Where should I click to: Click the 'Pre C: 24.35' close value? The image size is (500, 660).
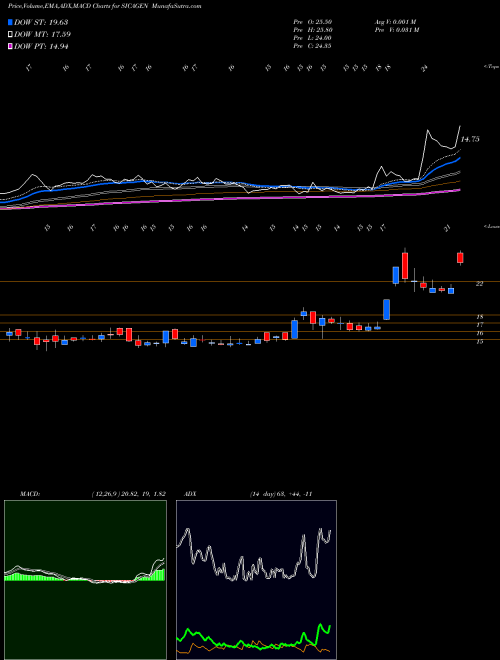312,46
